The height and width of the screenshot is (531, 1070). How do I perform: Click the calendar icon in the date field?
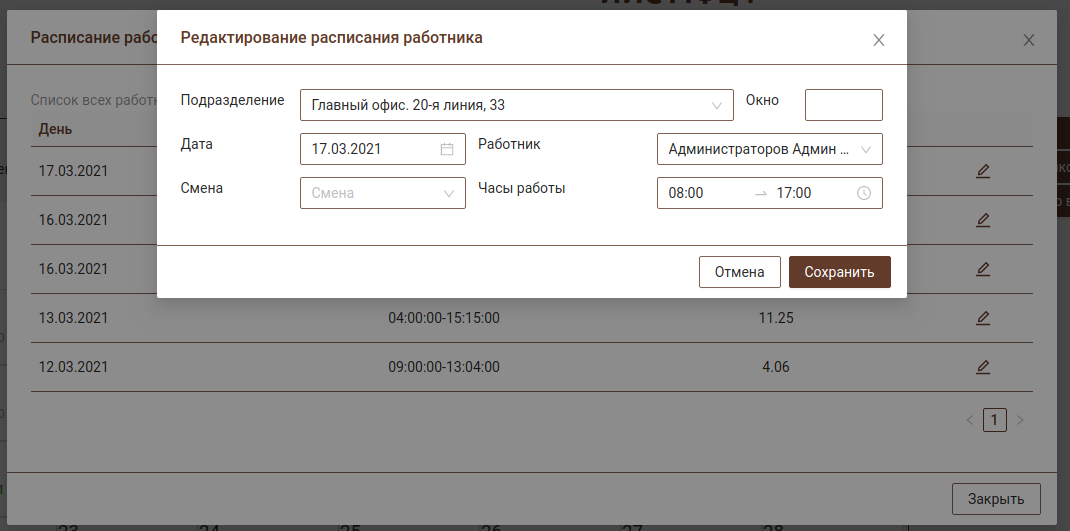click(x=447, y=149)
